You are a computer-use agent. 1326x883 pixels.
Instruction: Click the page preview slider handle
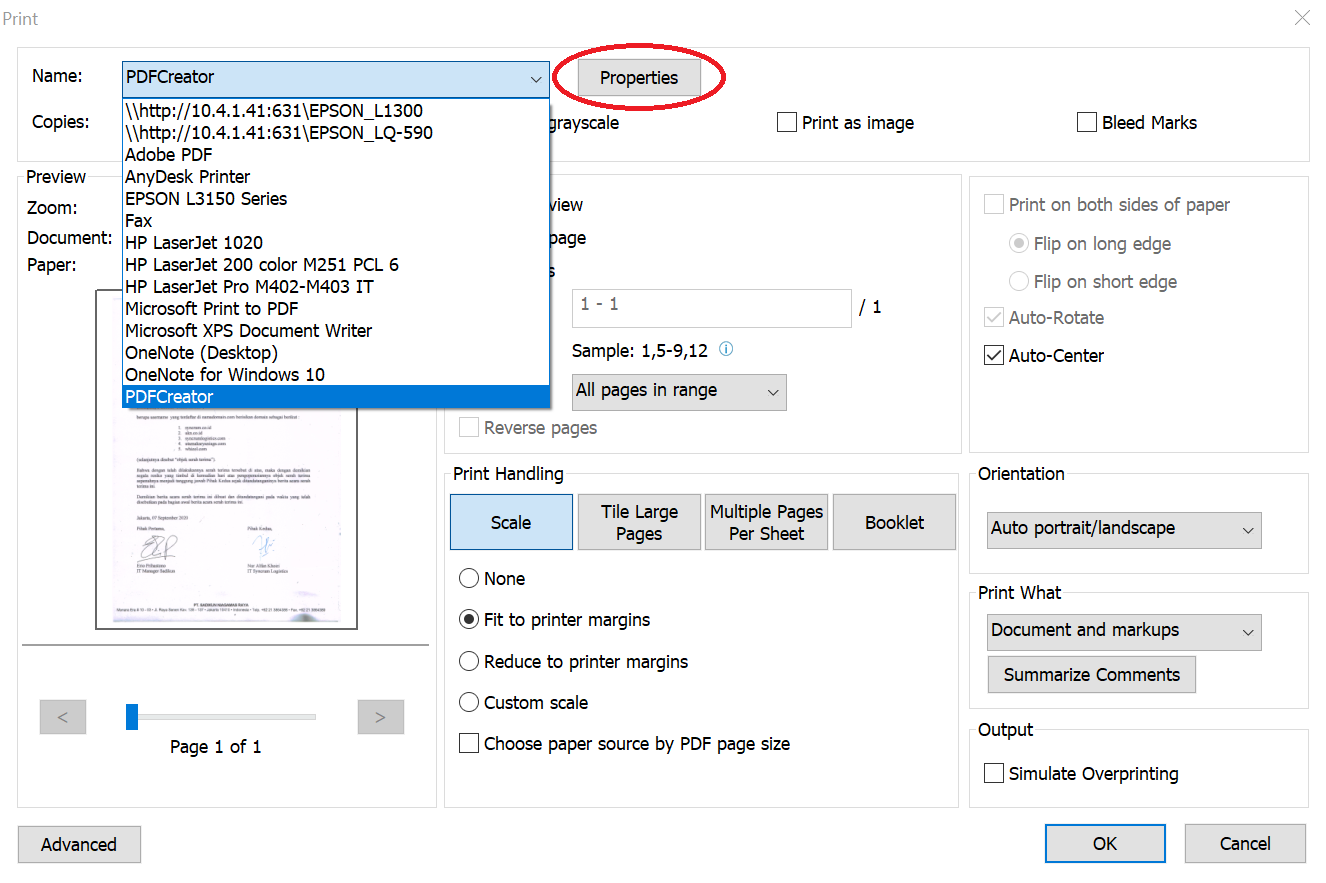132,716
